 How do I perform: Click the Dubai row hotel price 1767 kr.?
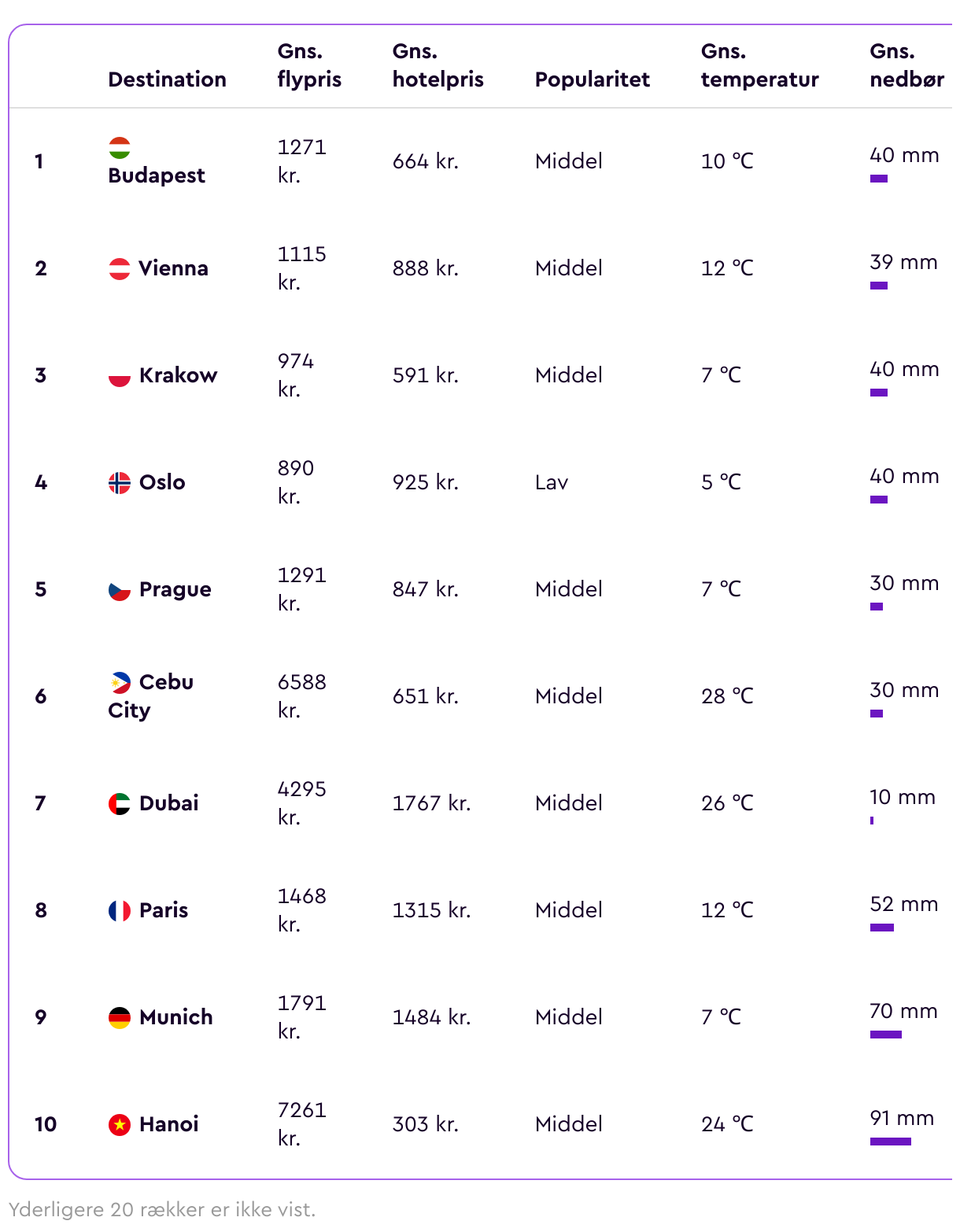432,803
